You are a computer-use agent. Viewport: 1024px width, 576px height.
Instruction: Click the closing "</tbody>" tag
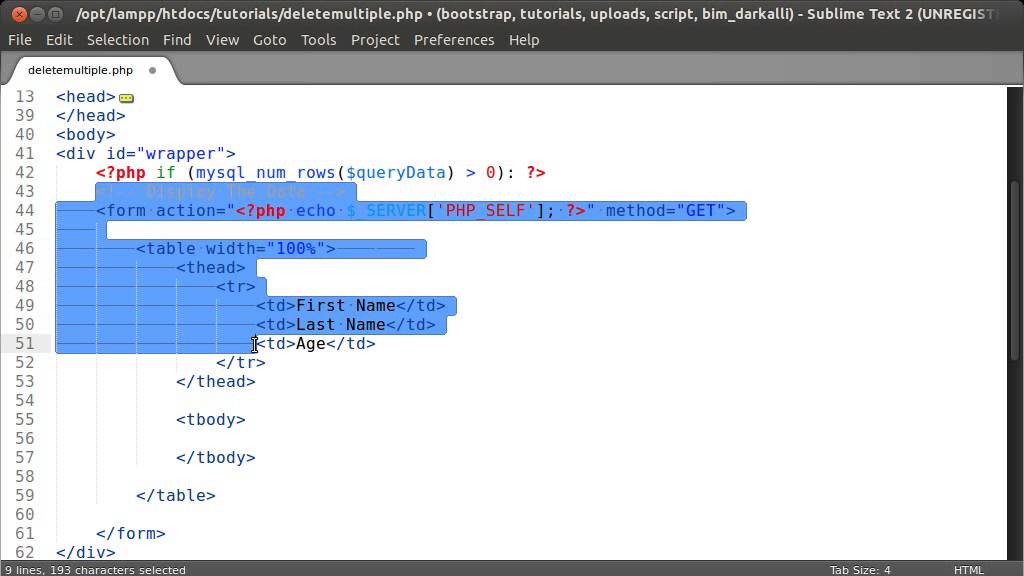216,457
